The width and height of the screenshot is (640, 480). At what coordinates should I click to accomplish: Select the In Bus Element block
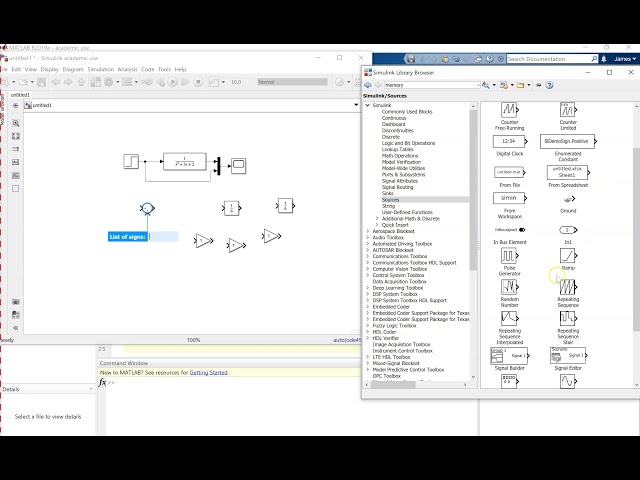tap(510, 230)
